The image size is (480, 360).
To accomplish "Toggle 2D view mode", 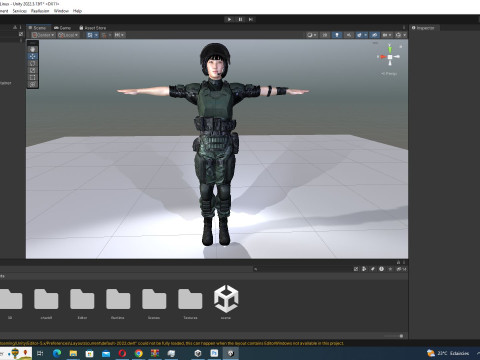I will tap(324, 35).
